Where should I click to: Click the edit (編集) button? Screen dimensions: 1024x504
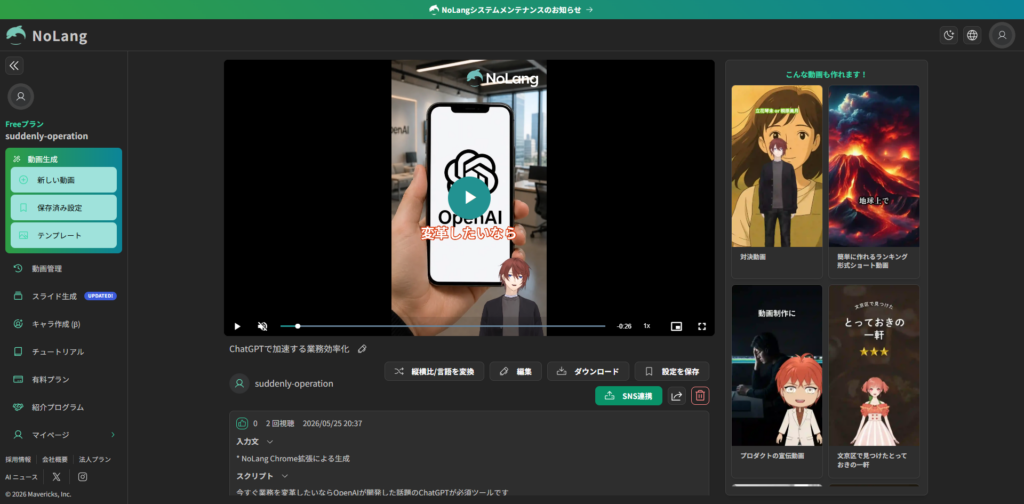point(515,371)
